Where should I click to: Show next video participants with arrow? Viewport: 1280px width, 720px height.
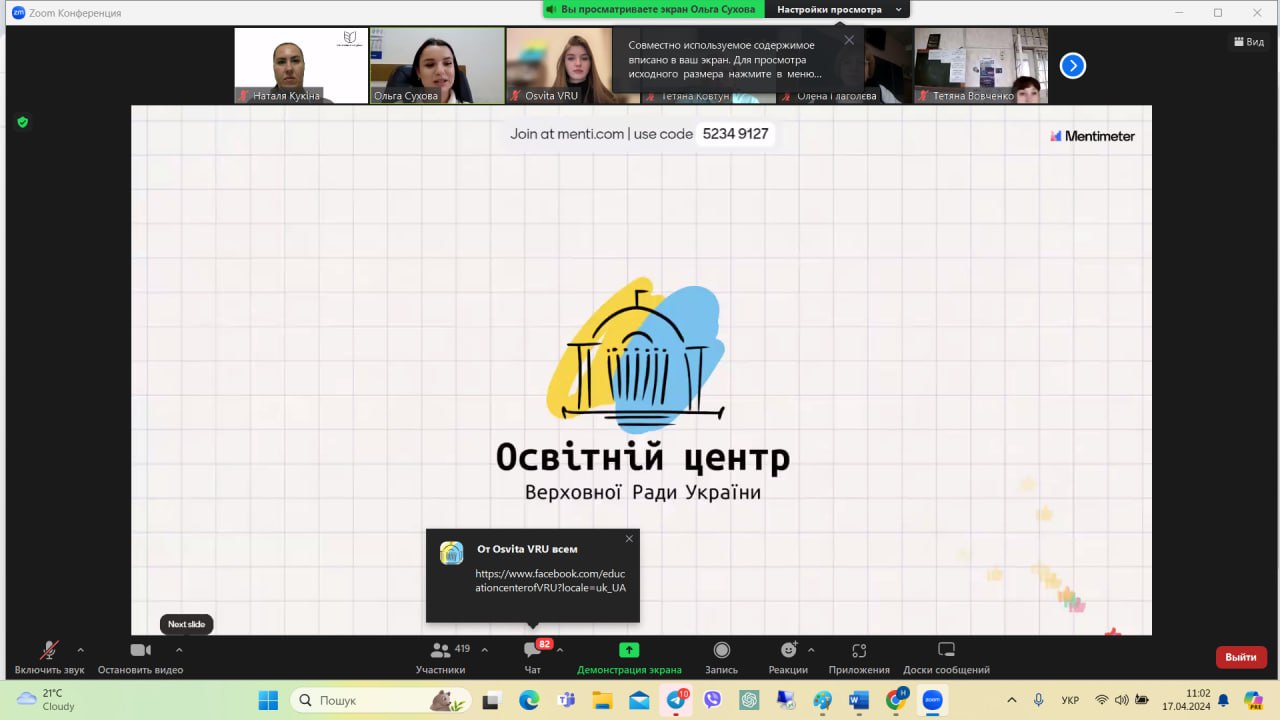(x=1072, y=66)
